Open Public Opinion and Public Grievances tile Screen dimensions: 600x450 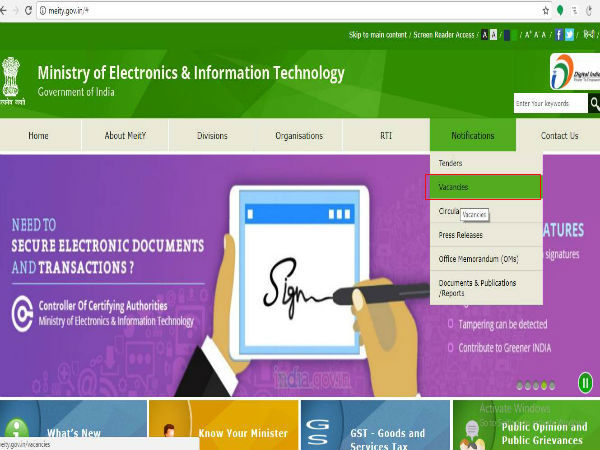(527, 425)
